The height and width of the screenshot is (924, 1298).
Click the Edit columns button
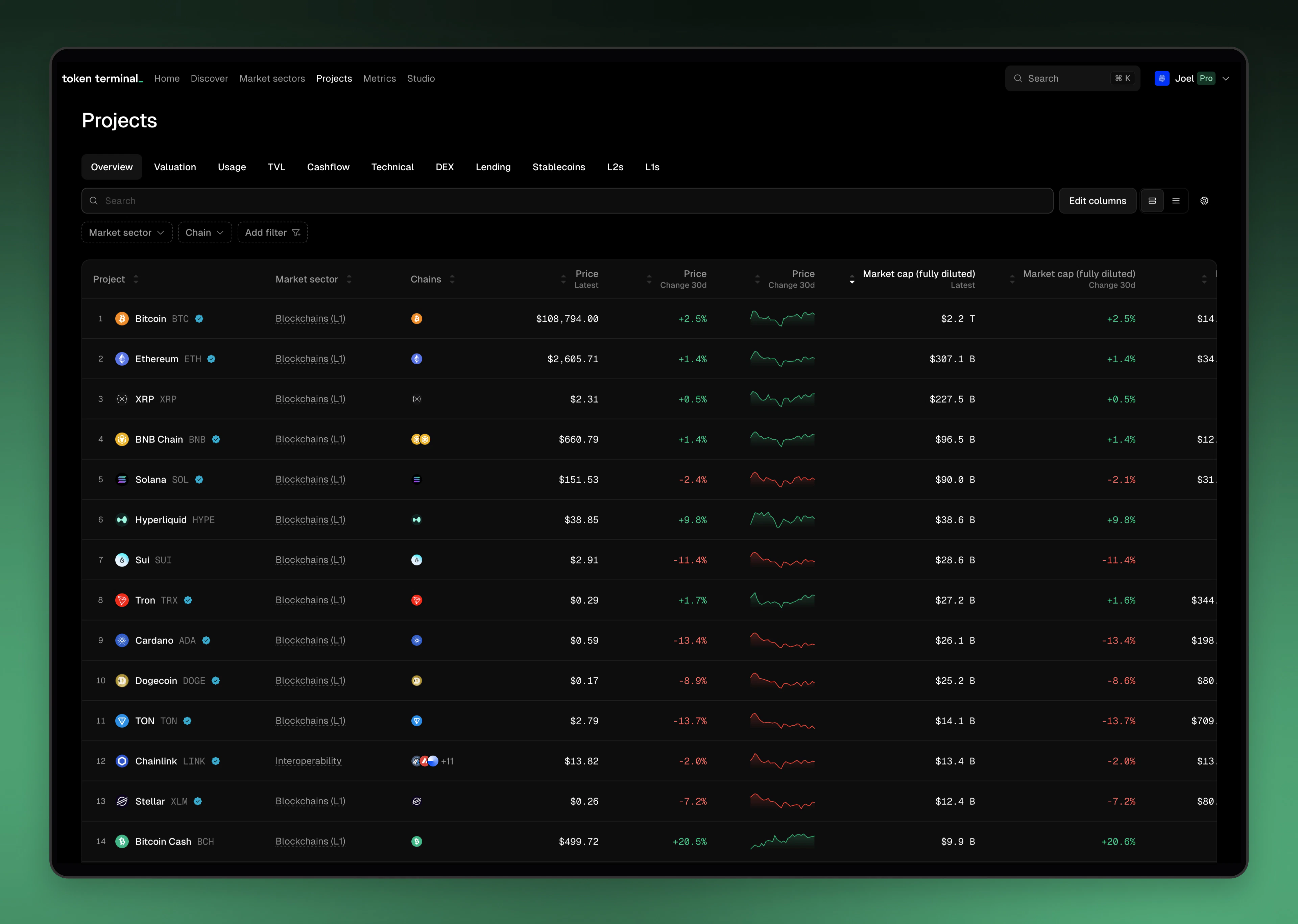click(1098, 201)
